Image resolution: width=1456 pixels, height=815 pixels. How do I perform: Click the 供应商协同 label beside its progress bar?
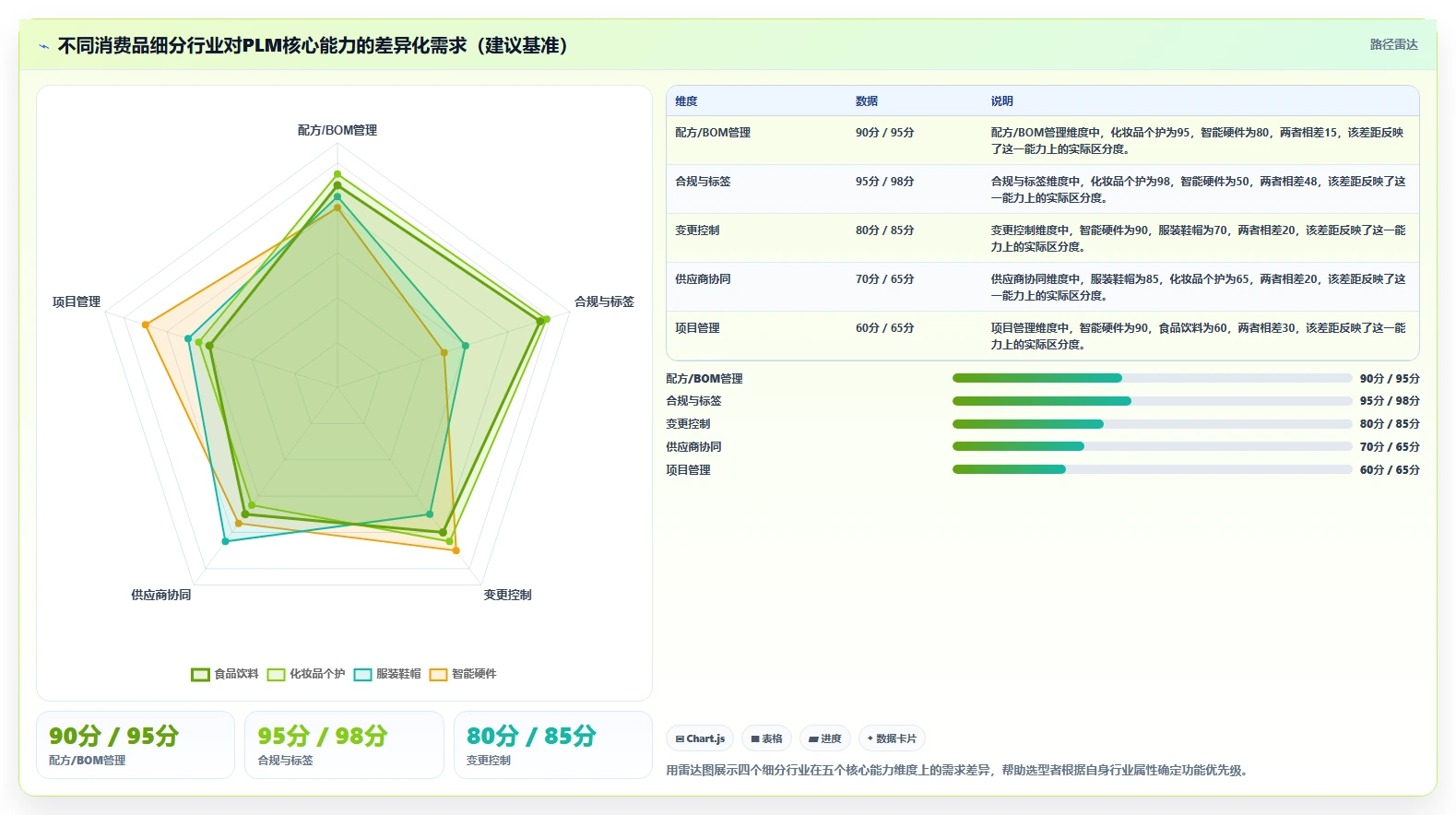point(693,447)
